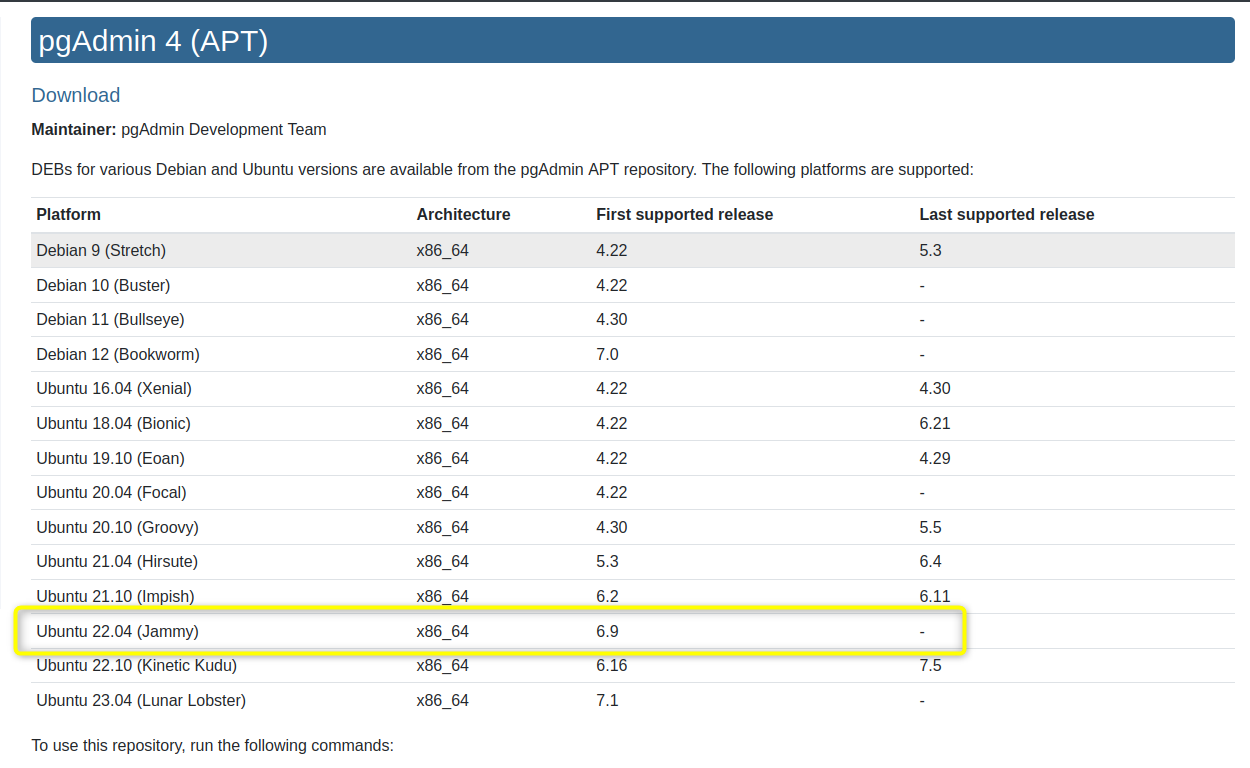This screenshot has width=1250, height=768.
Task: Click the 'DEBs for various Debian' paragraph
Action: click(502, 169)
